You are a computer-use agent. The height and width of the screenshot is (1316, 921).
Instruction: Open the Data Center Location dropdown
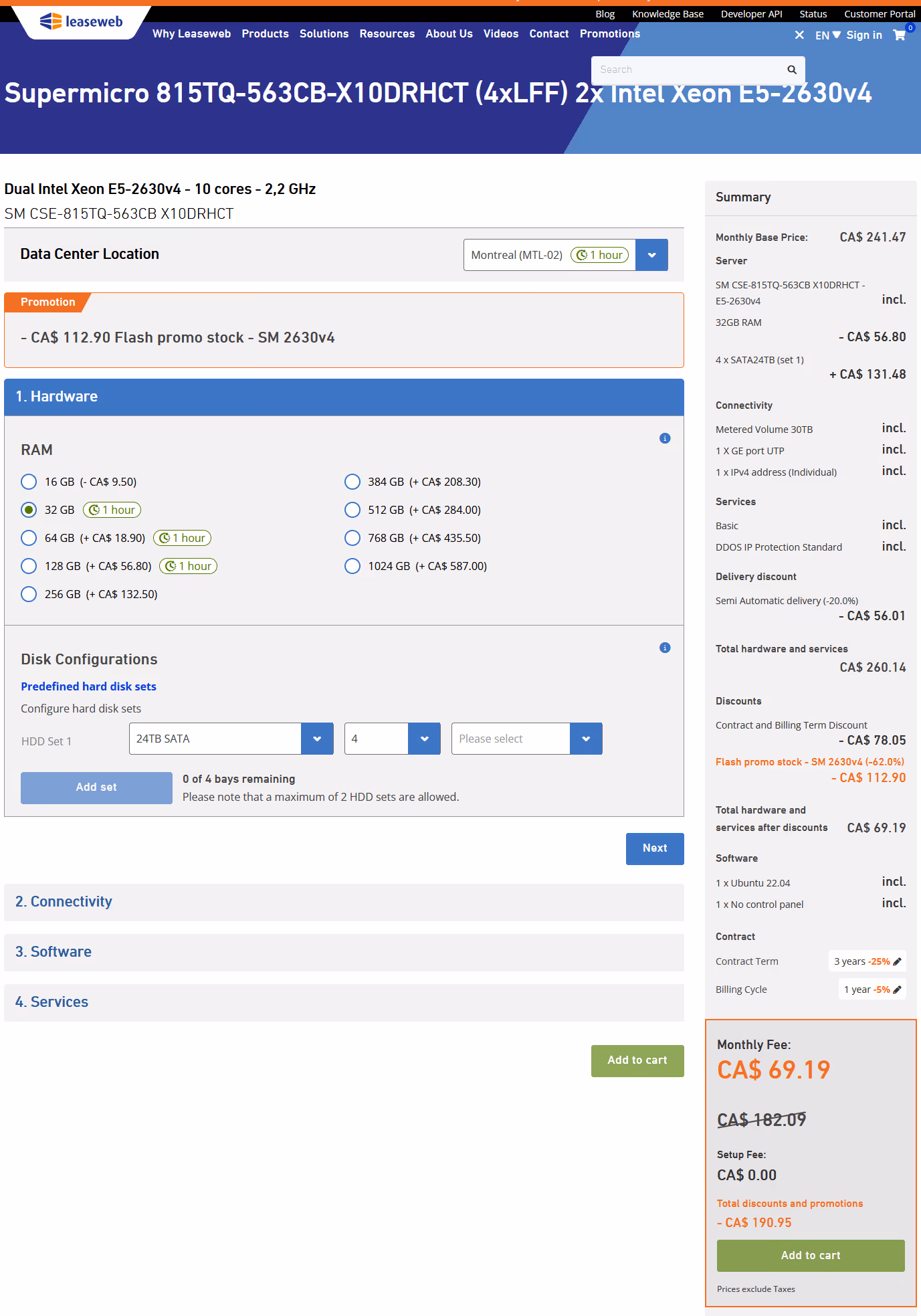click(566, 255)
